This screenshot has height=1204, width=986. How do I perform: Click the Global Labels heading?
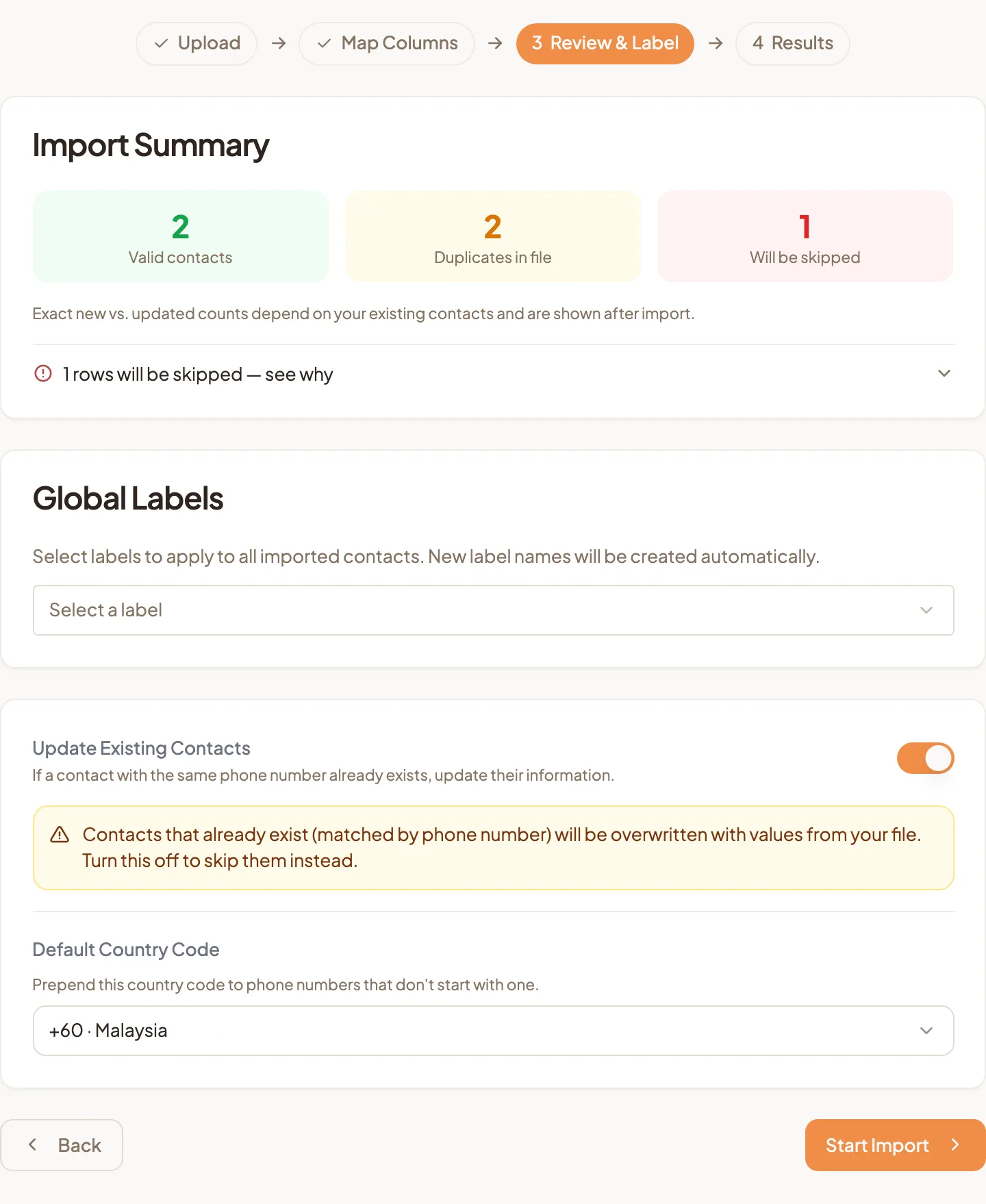(x=128, y=499)
